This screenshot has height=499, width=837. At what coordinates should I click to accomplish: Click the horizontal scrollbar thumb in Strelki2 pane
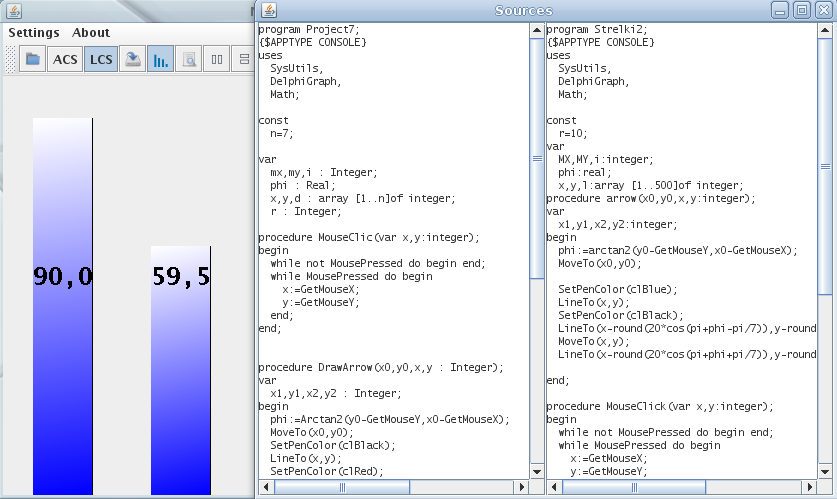634,487
